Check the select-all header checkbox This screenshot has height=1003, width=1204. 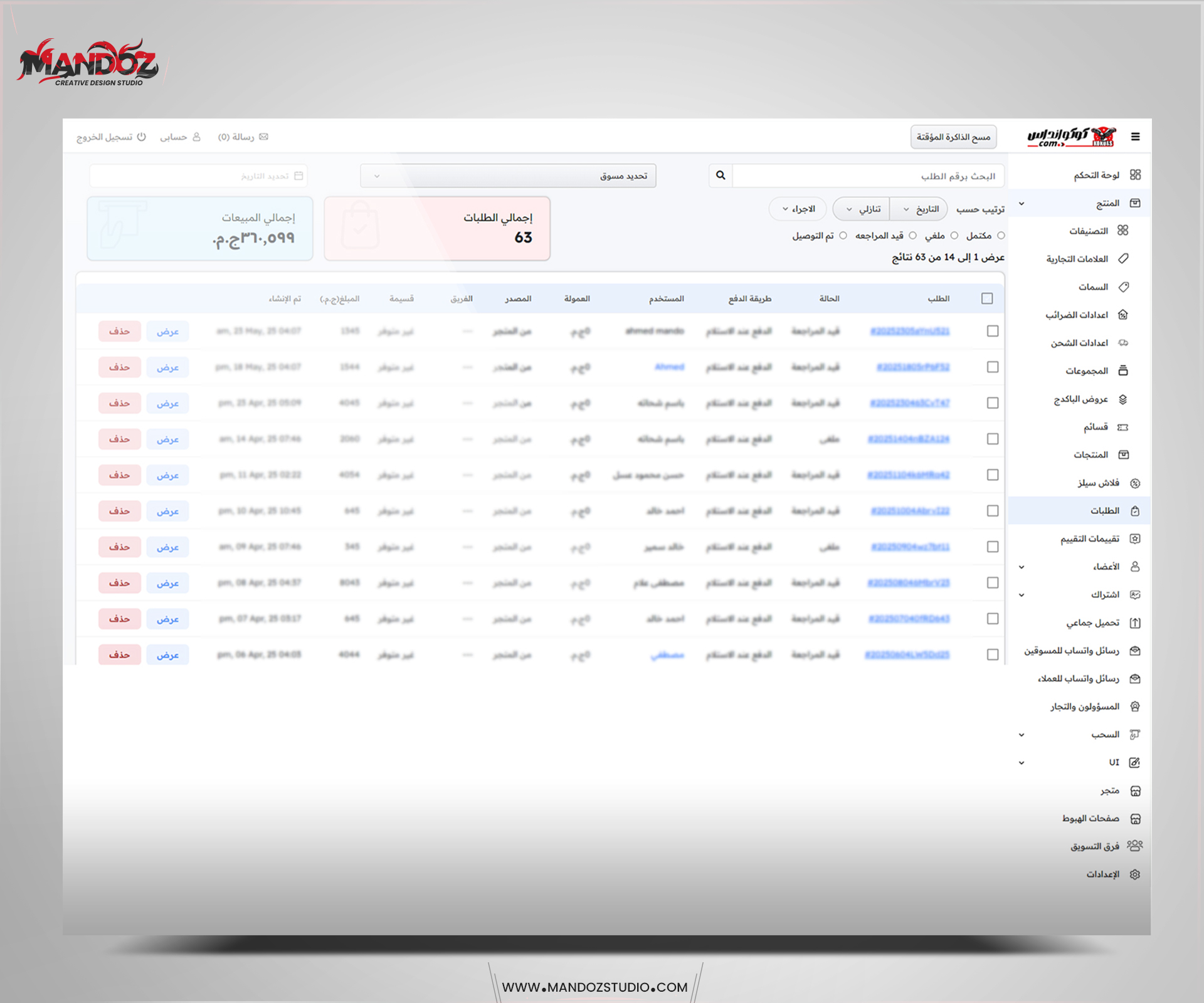[987, 298]
